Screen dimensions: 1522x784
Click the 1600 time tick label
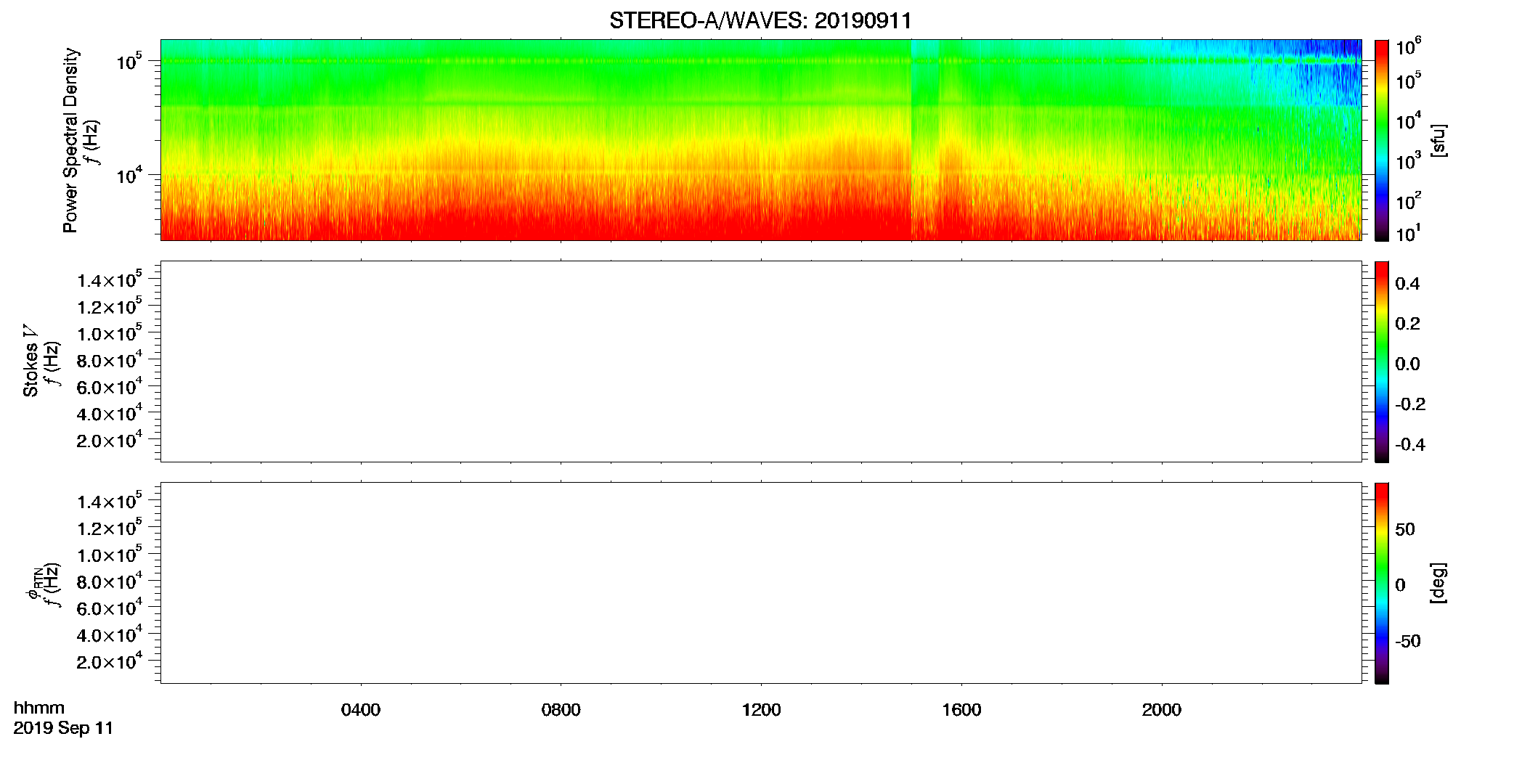tap(961, 710)
